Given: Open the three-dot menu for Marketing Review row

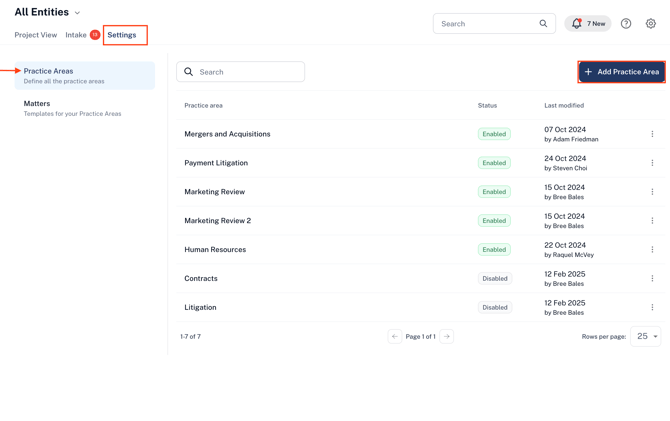Looking at the screenshot, I should pyautogui.click(x=652, y=191).
